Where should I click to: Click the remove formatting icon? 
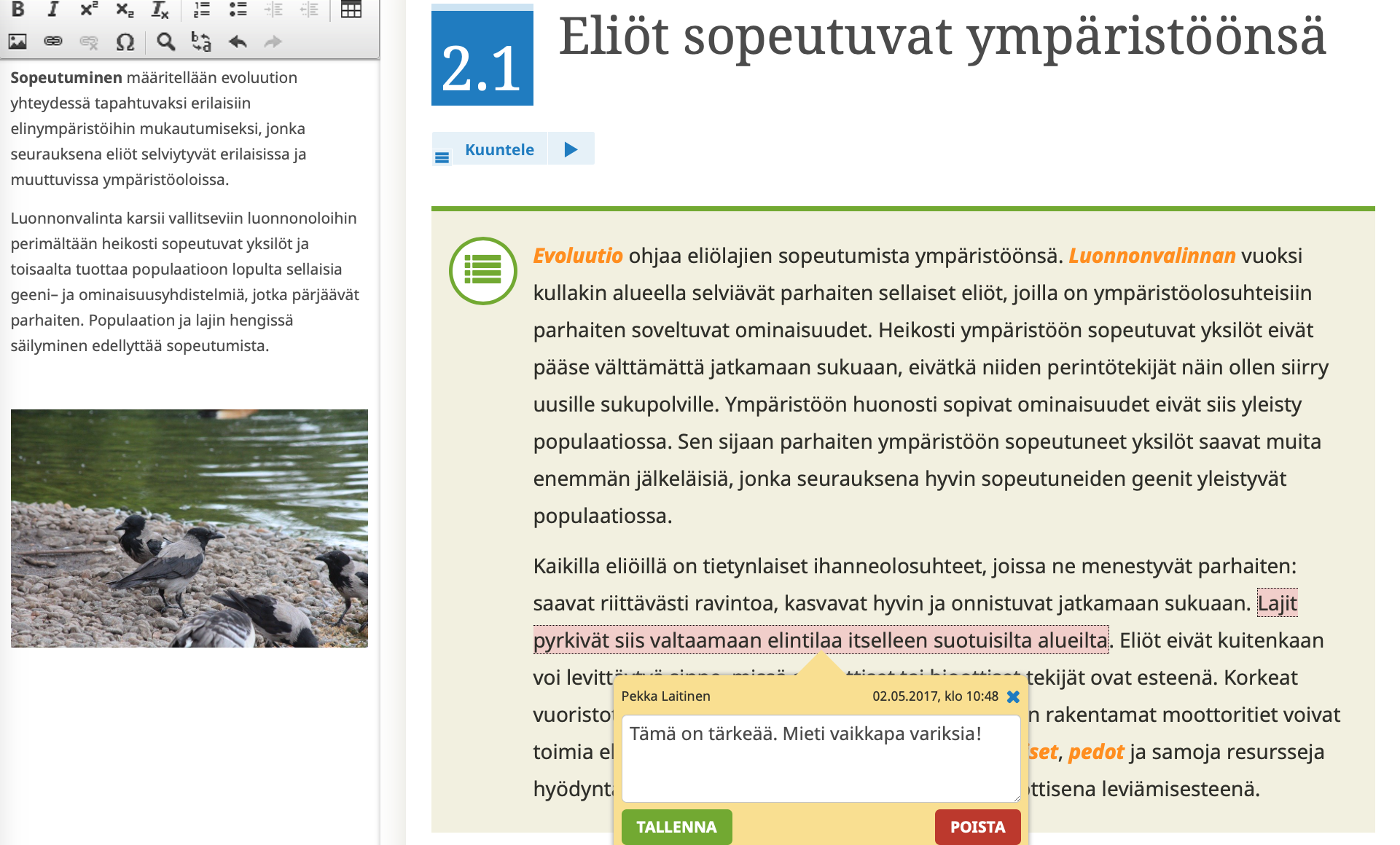point(160,9)
